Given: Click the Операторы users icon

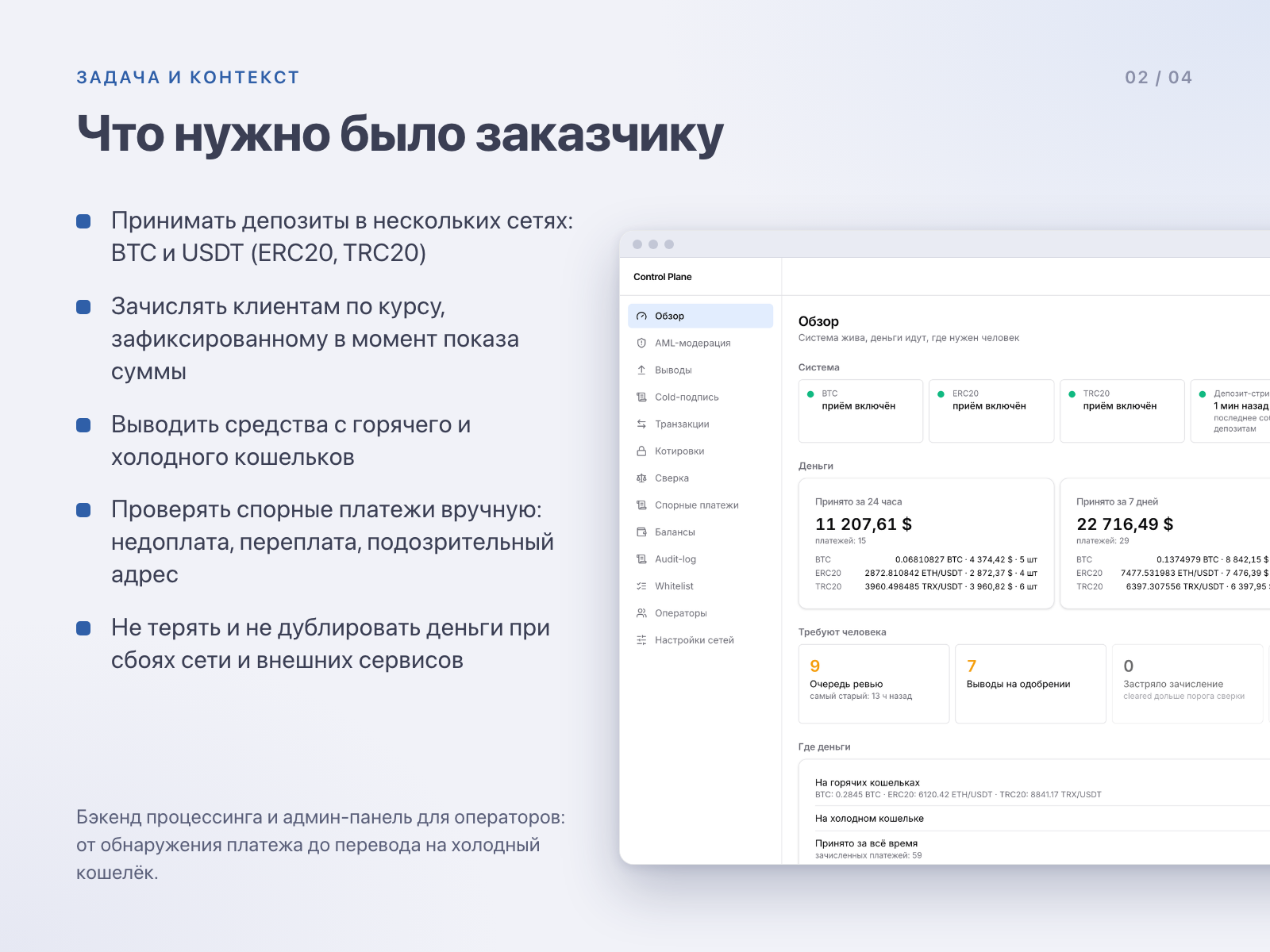Looking at the screenshot, I should (641, 612).
